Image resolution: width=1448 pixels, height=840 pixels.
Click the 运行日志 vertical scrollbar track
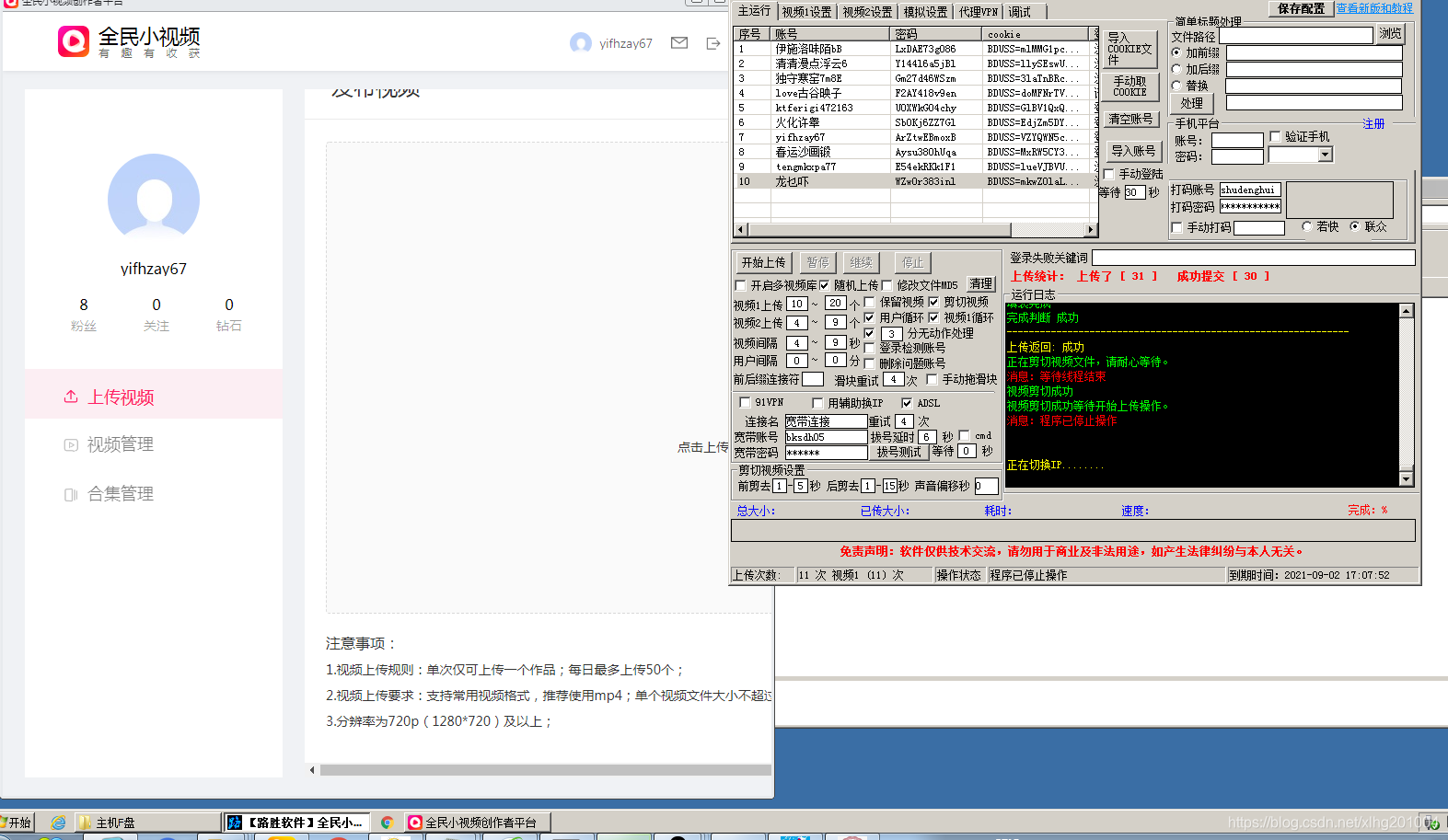(1406, 396)
